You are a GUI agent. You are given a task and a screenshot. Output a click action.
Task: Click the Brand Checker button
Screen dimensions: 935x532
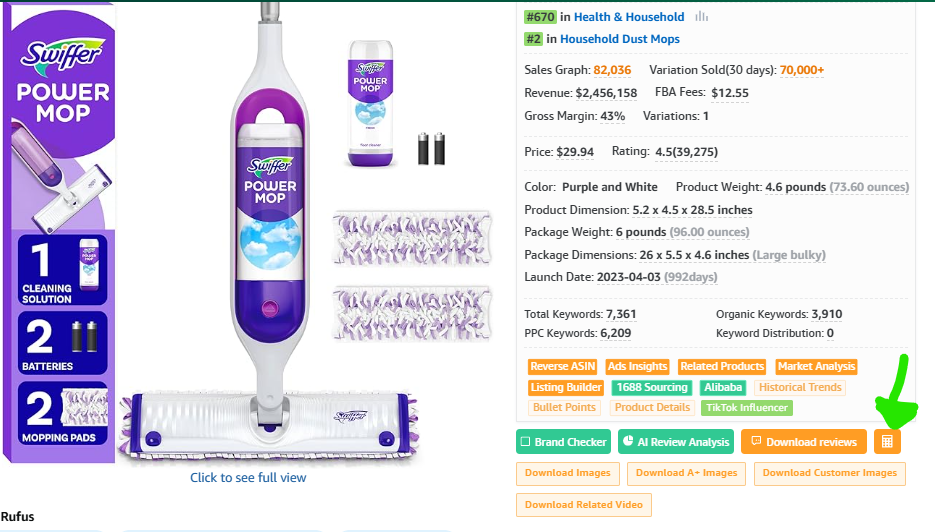(563, 442)
